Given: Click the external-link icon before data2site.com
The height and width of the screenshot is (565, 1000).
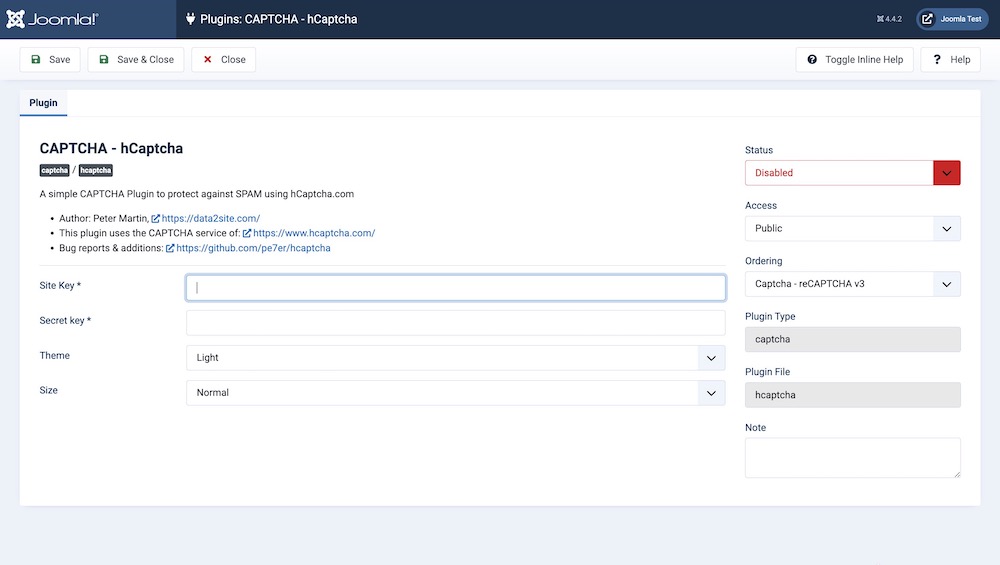Looking at the screenshot, I should coord(156,218).
